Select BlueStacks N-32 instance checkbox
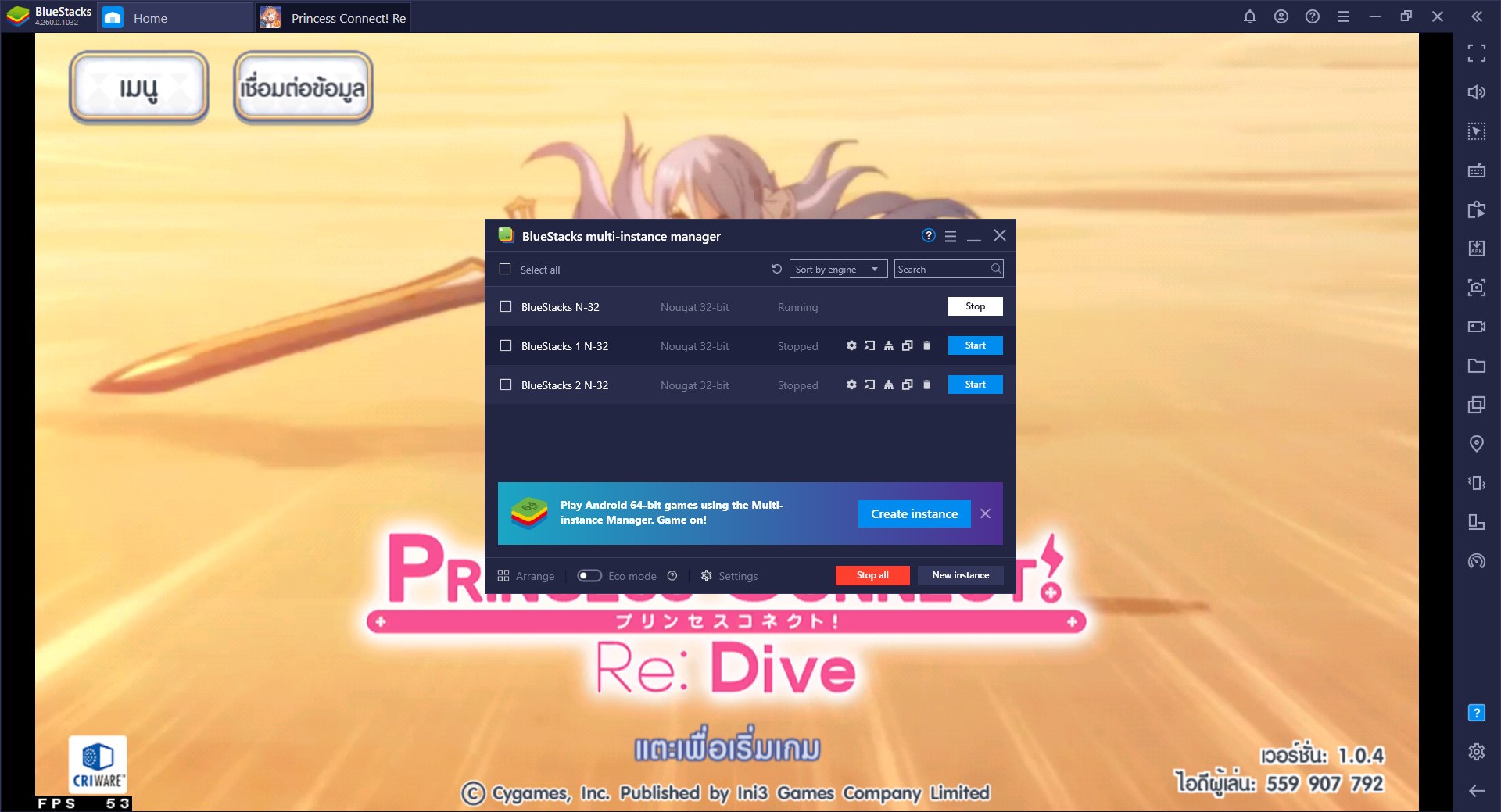 pyautogui.click(x=506, y=306)
